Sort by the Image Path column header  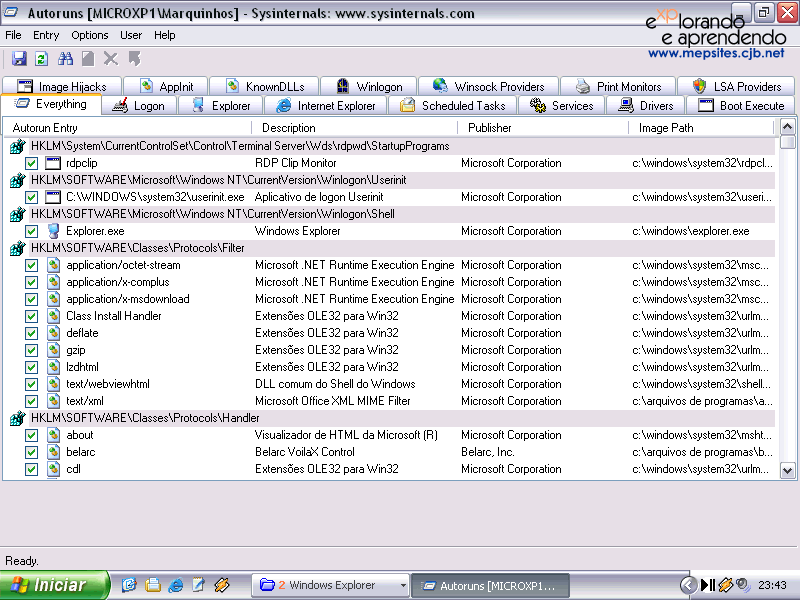tap(702, 128)
